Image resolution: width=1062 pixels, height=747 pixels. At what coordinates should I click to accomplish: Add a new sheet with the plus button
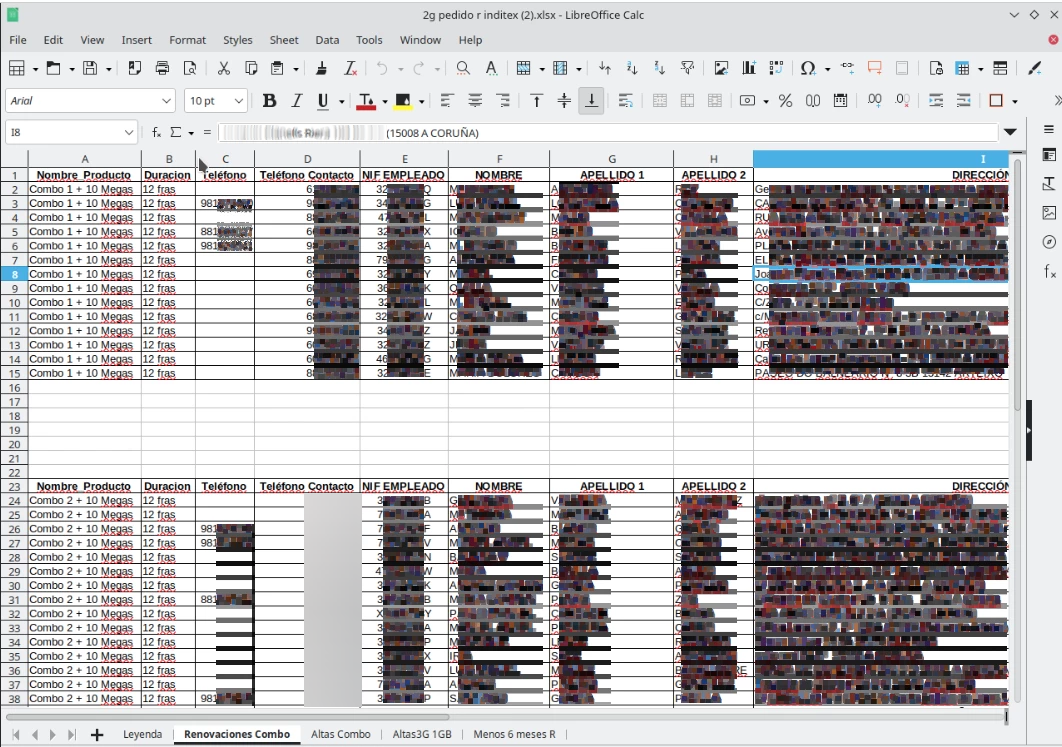pyautogui.click(x=97, y=734)
